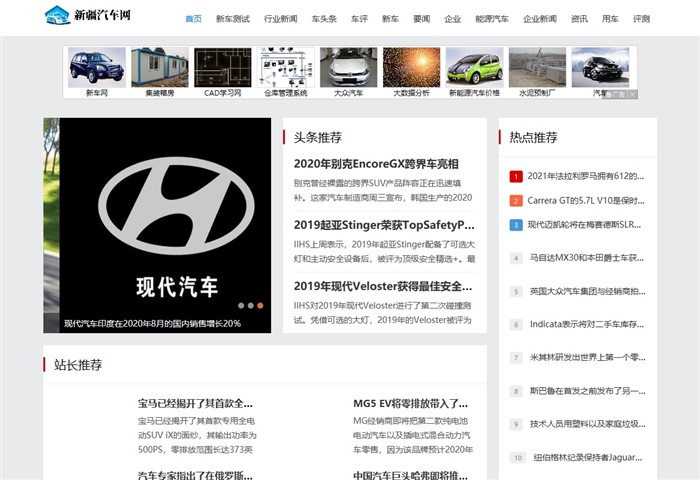Click the orange rank 2 badge
This screenshot has height=480, width=700.
click(x=516, y=200)
